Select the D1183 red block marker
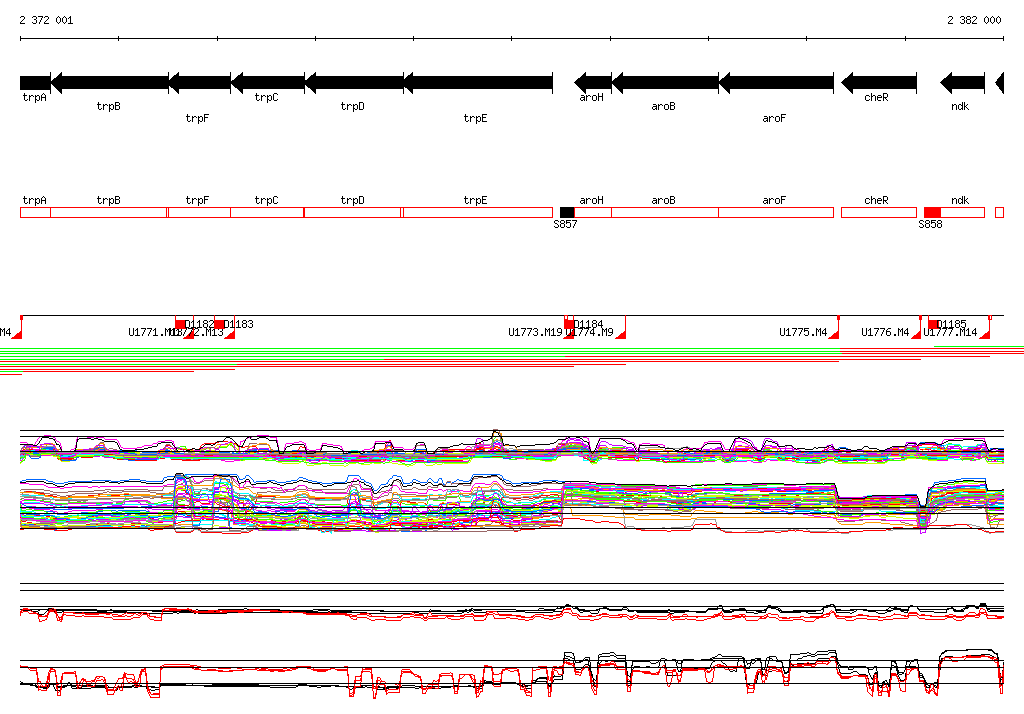 [219, 324]
